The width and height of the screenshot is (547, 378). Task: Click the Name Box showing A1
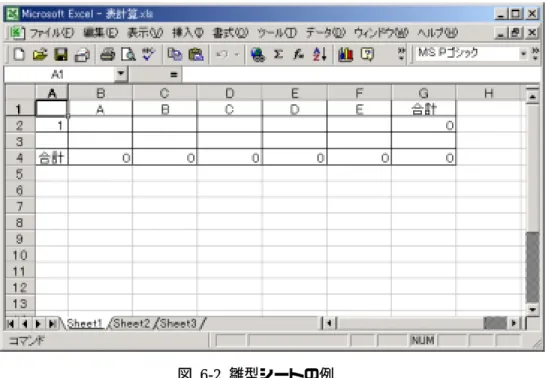(x=59, y=75)
